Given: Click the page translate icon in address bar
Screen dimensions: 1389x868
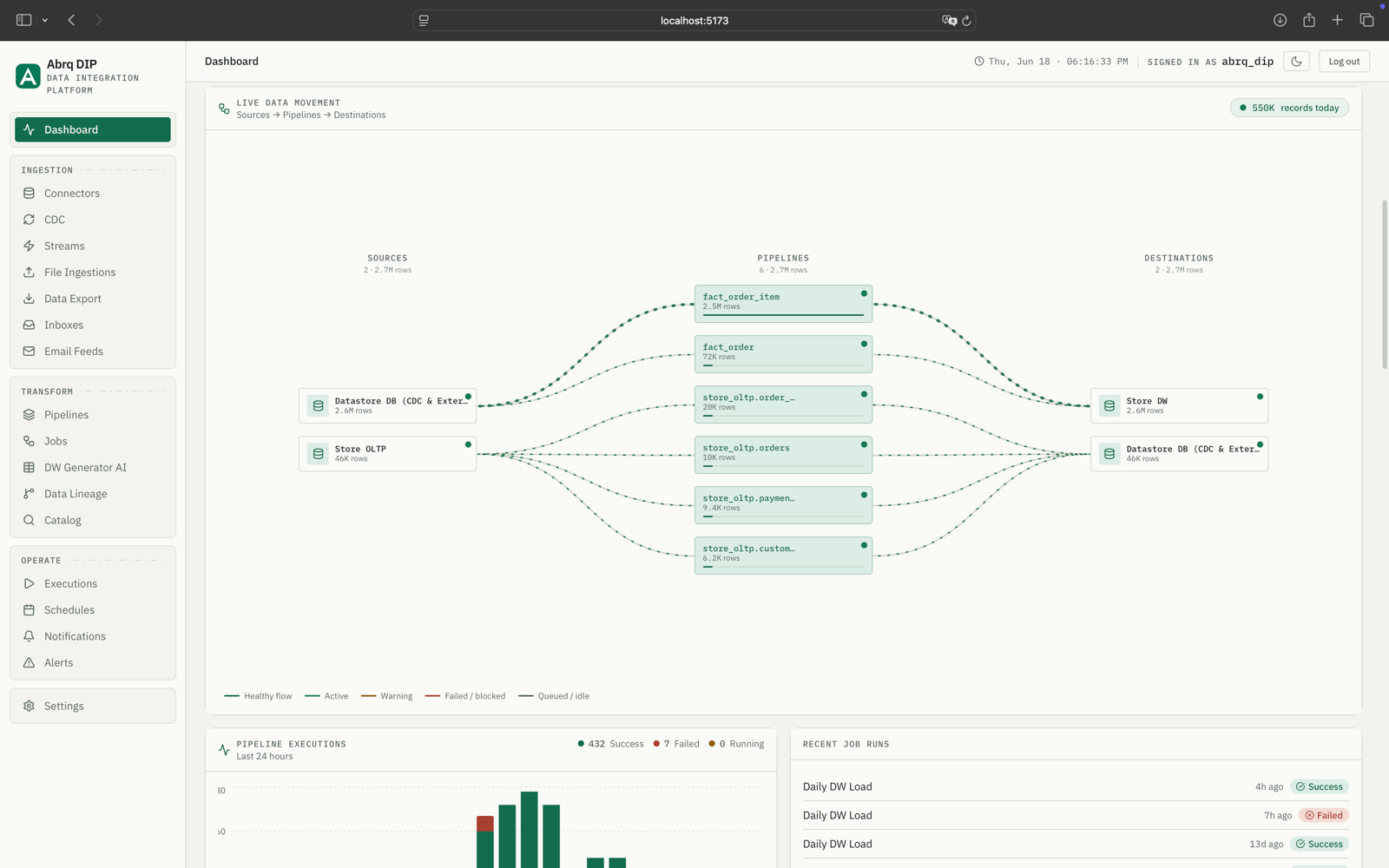Looking at the screenshot, I should tap(949, 20).
